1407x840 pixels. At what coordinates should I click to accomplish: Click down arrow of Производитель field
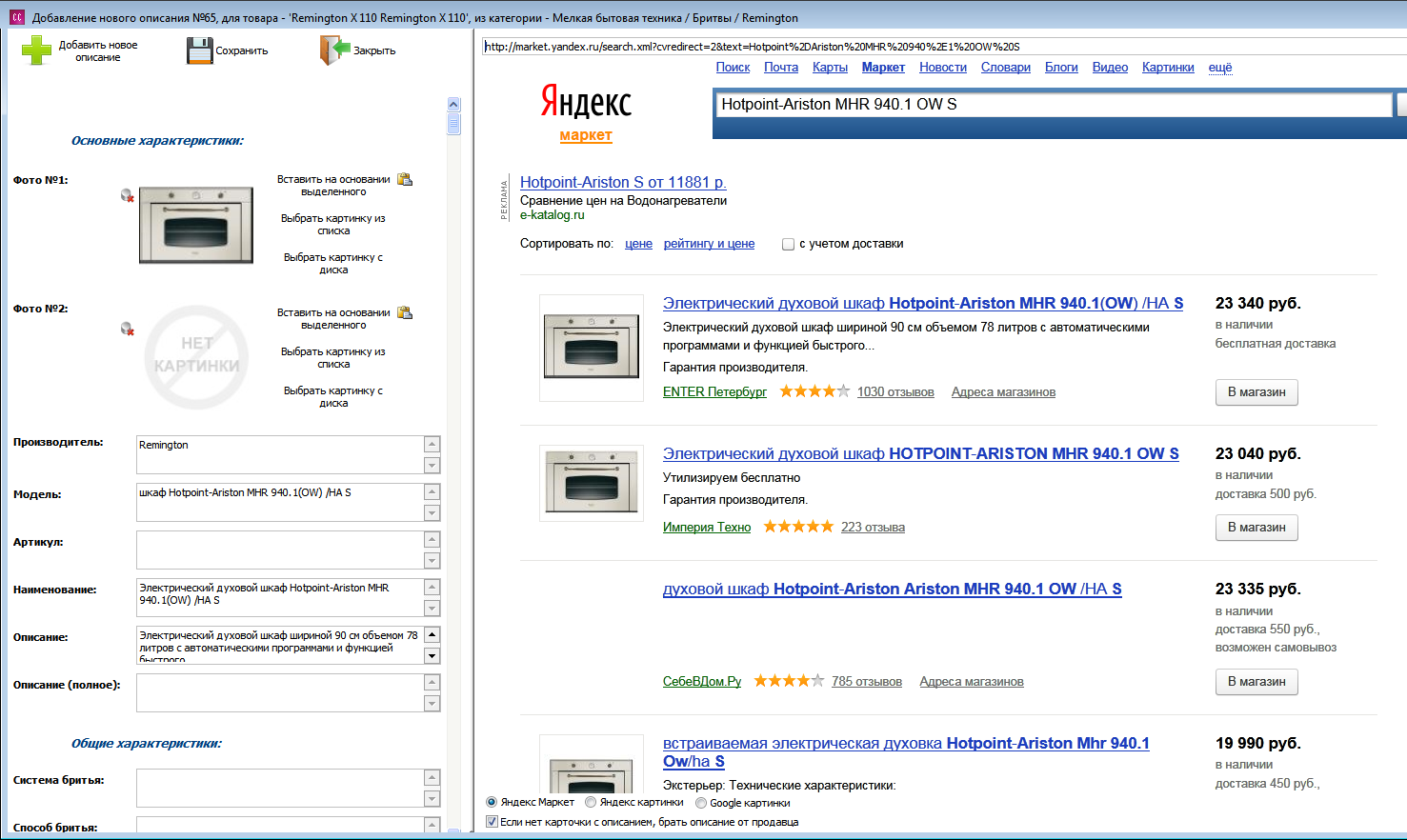click(x=432, y=465)
